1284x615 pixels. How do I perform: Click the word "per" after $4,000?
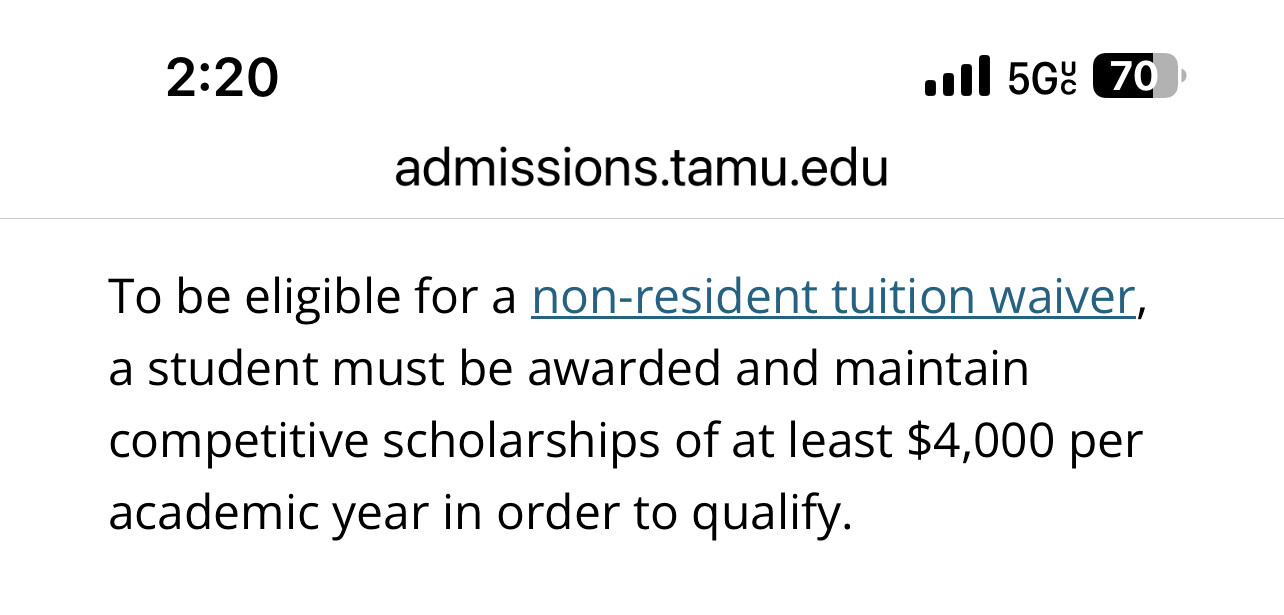point(1102,441)
